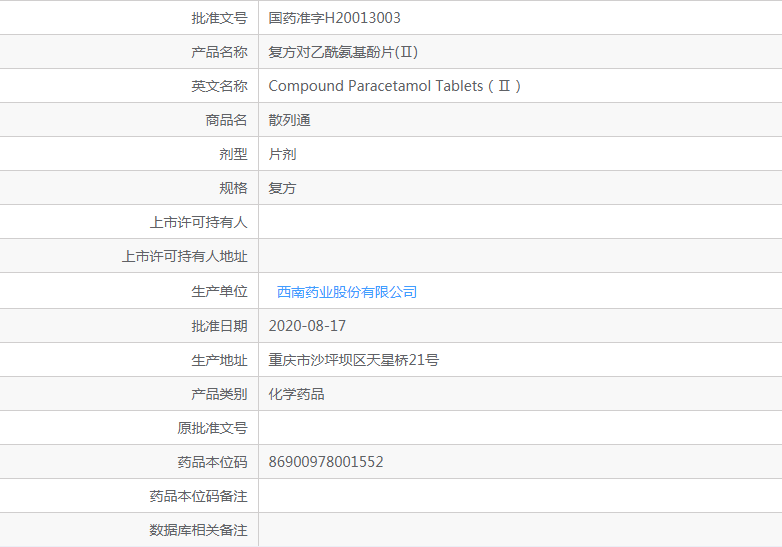The image size is (782, 547).
Task: Click the 上市许可持有人 row label
Action: click(x=198, y=222)
